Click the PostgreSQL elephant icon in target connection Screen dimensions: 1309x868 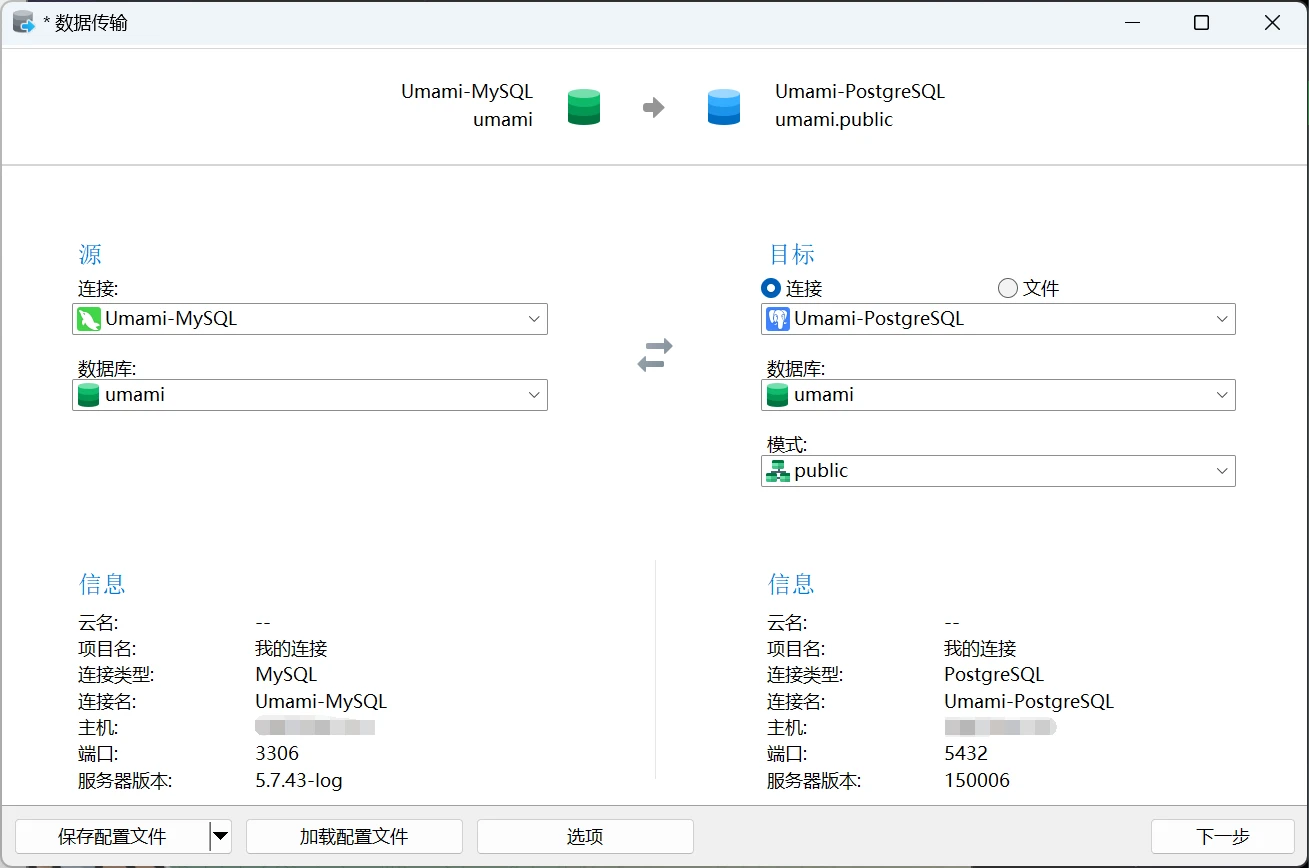coord(777,320)
